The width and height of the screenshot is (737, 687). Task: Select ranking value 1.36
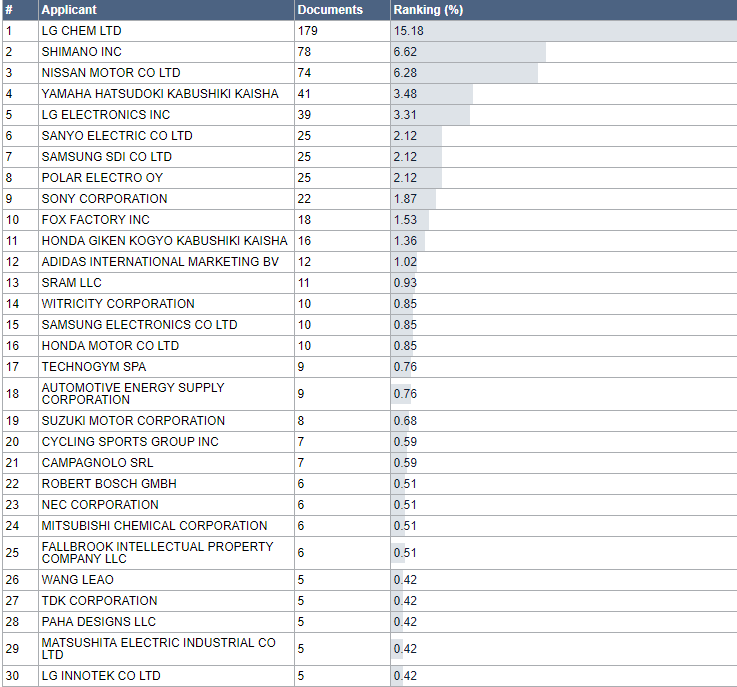pos(405,241)
